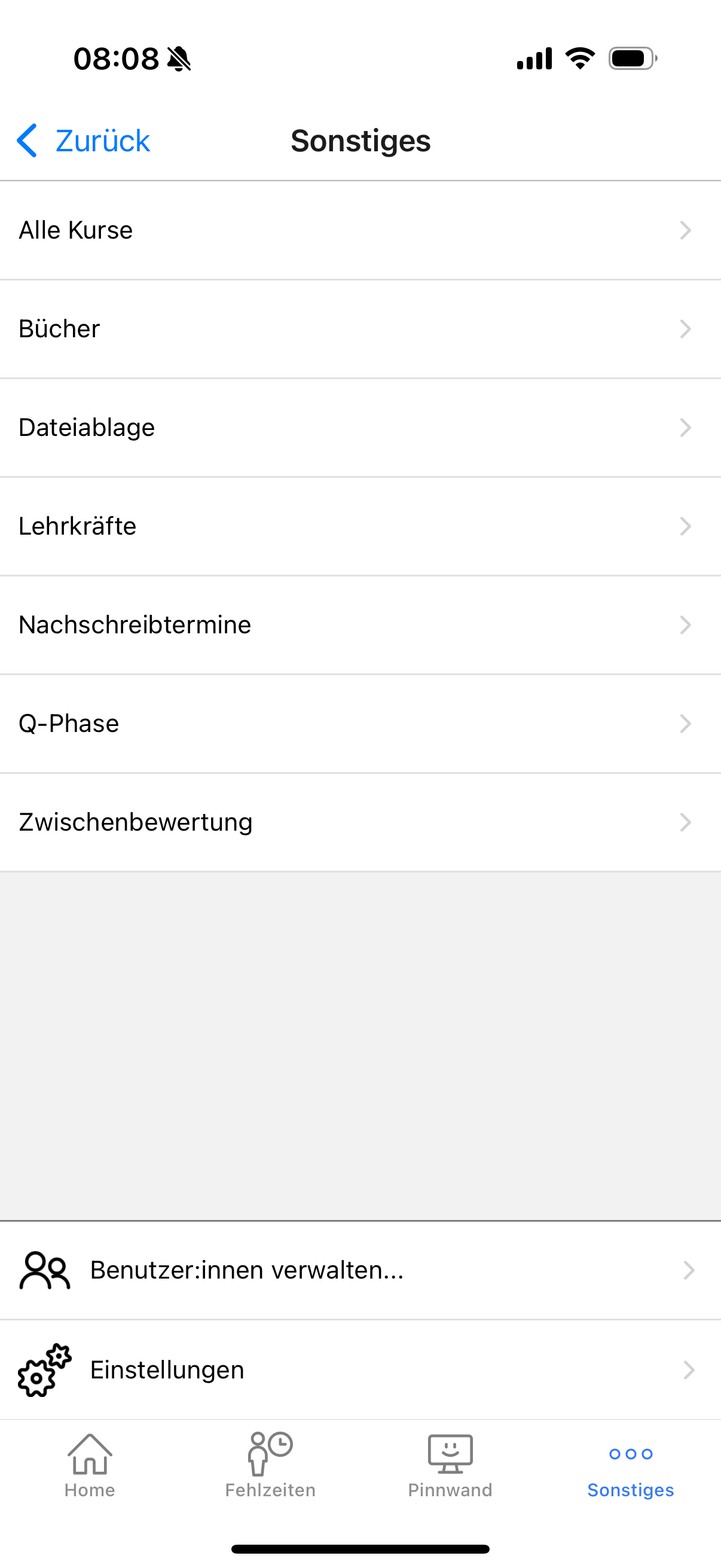This screenshot has width=721, height=1568.
Task: Expand the Alle Kurse chevron
Action: coord(686,230)
